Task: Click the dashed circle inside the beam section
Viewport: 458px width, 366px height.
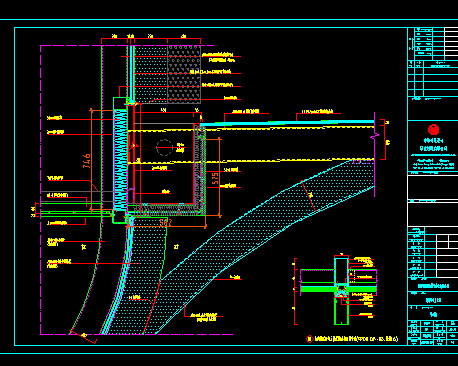Action: pos(164,147)
